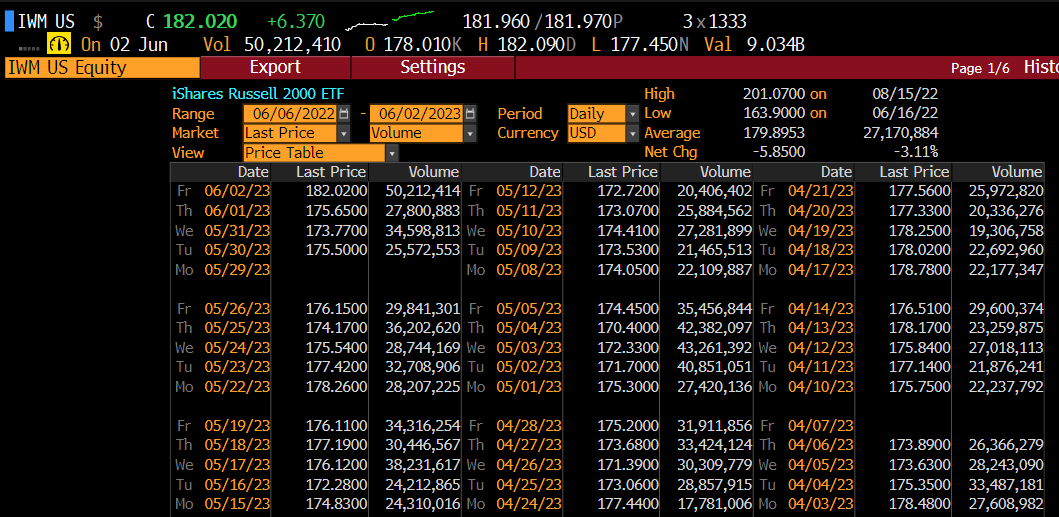Select the 04/14/23 date cell

pyautogui.click(x=820, y=309)
